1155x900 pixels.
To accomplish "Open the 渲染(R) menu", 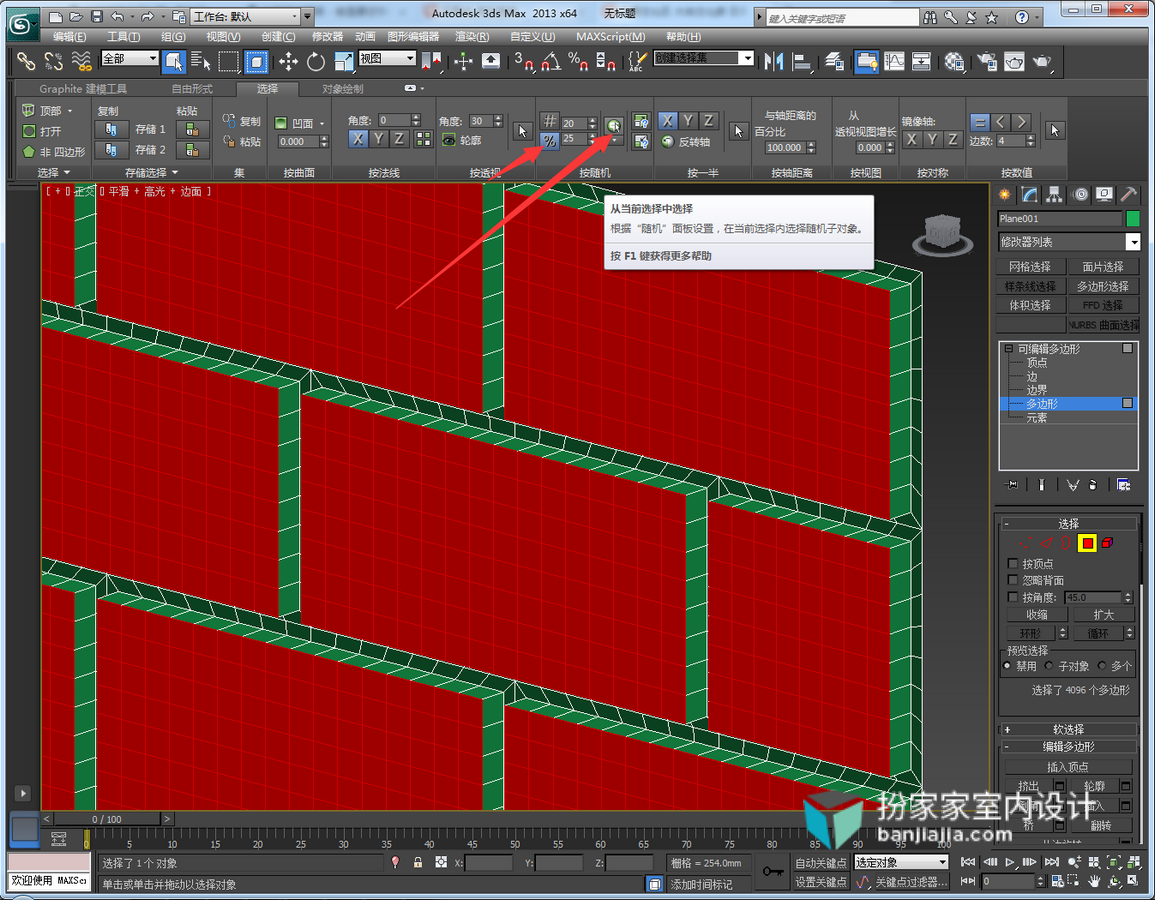I will [x=472, y=37].
